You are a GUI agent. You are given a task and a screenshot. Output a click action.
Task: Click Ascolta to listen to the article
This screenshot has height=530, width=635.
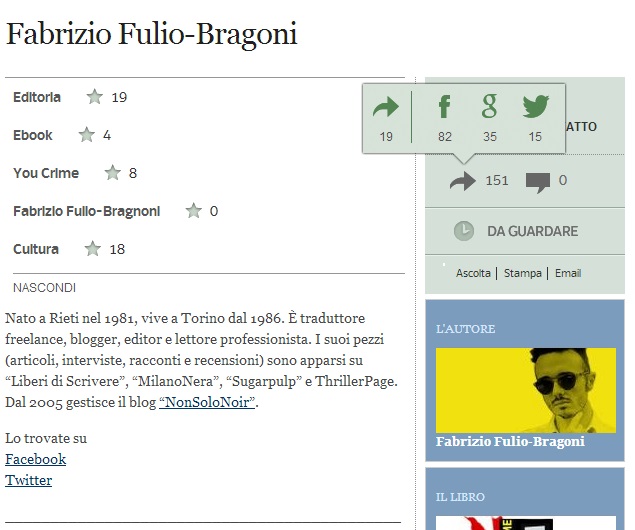coord(473,273)
